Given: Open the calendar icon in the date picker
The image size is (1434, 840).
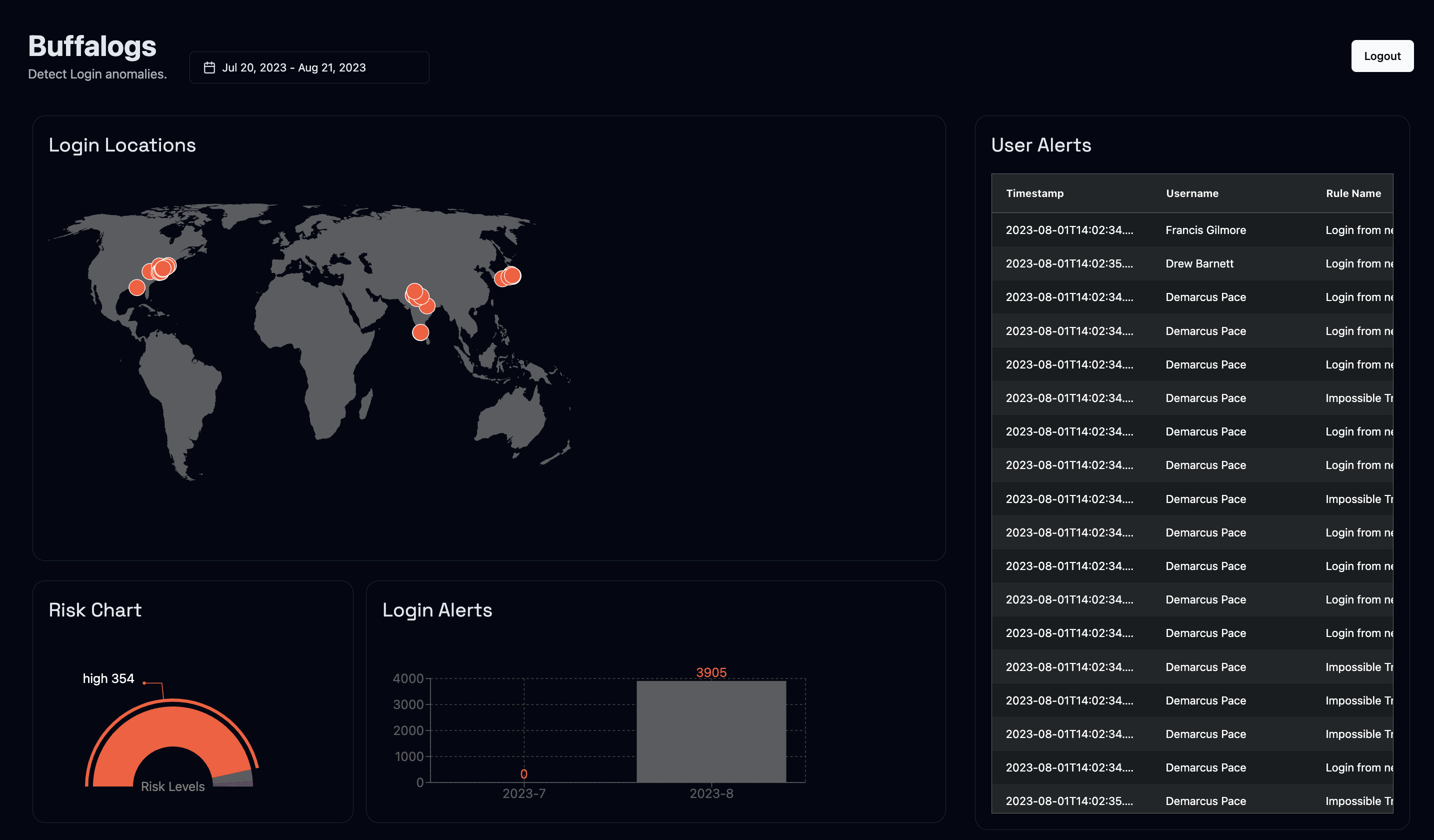Looking at the screenshot, I should [210, 66].
